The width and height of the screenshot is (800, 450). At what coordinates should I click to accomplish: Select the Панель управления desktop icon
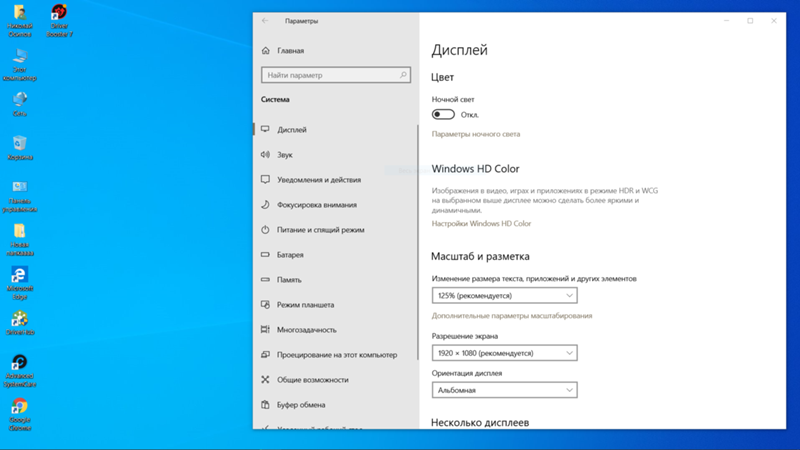(x=20, y=196)
